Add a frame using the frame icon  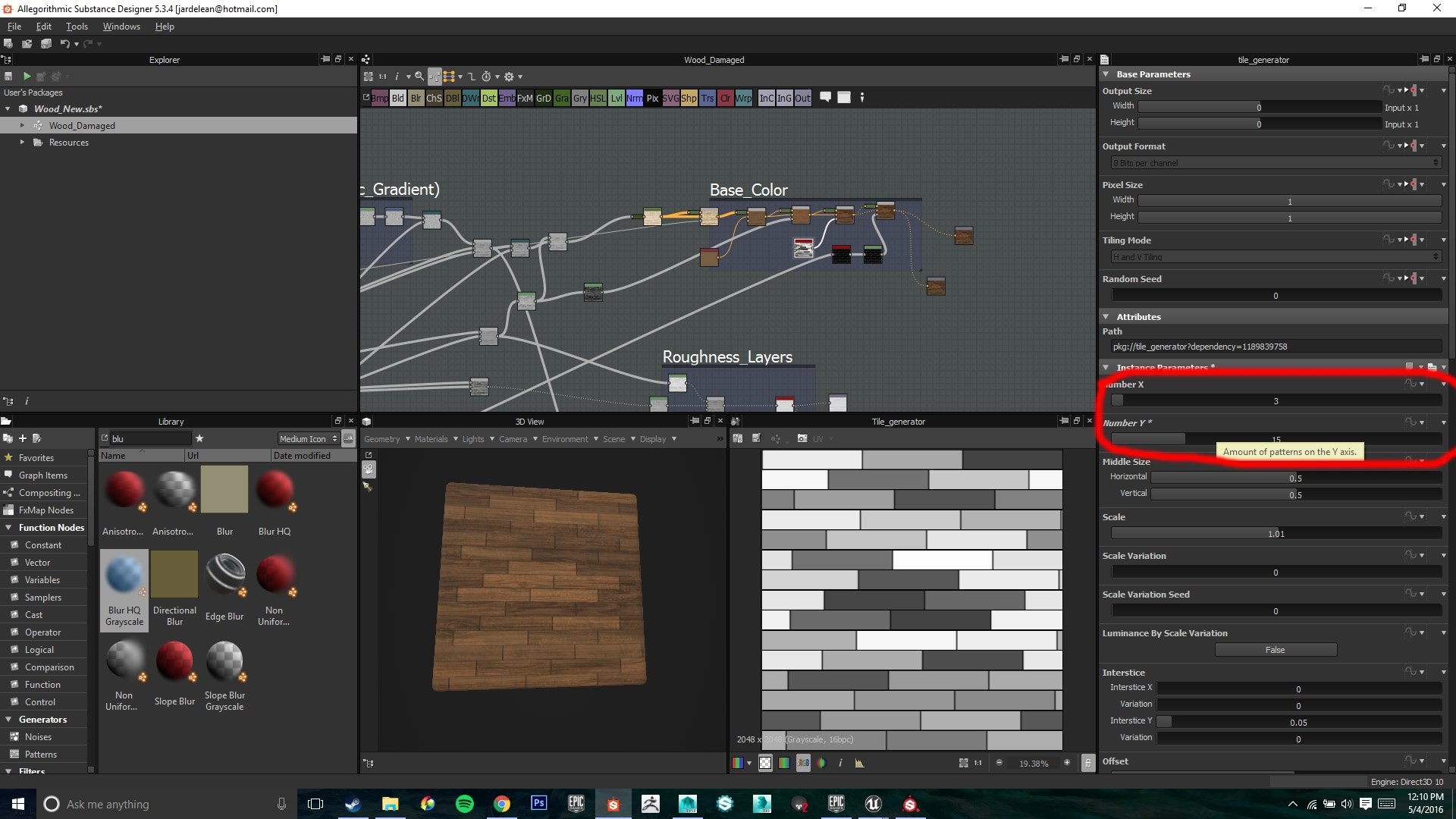coord(844,97)
